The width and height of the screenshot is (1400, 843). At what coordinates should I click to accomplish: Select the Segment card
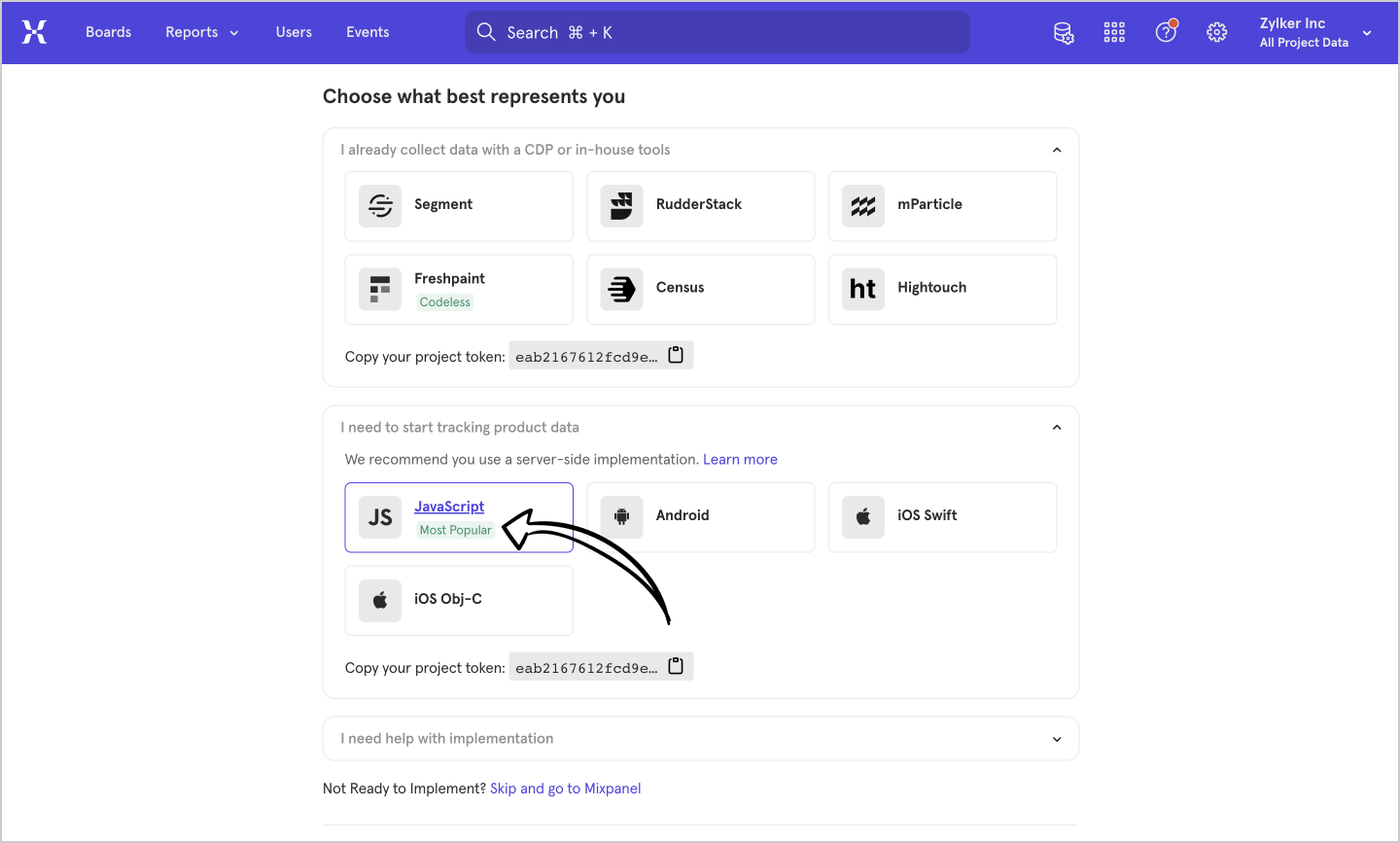[x=459, y=206]
